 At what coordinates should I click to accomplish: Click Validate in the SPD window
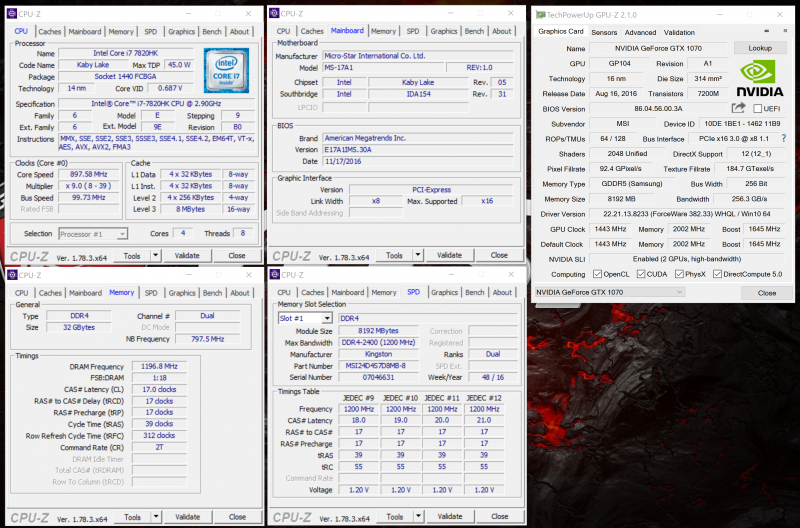tap(450, 516)
